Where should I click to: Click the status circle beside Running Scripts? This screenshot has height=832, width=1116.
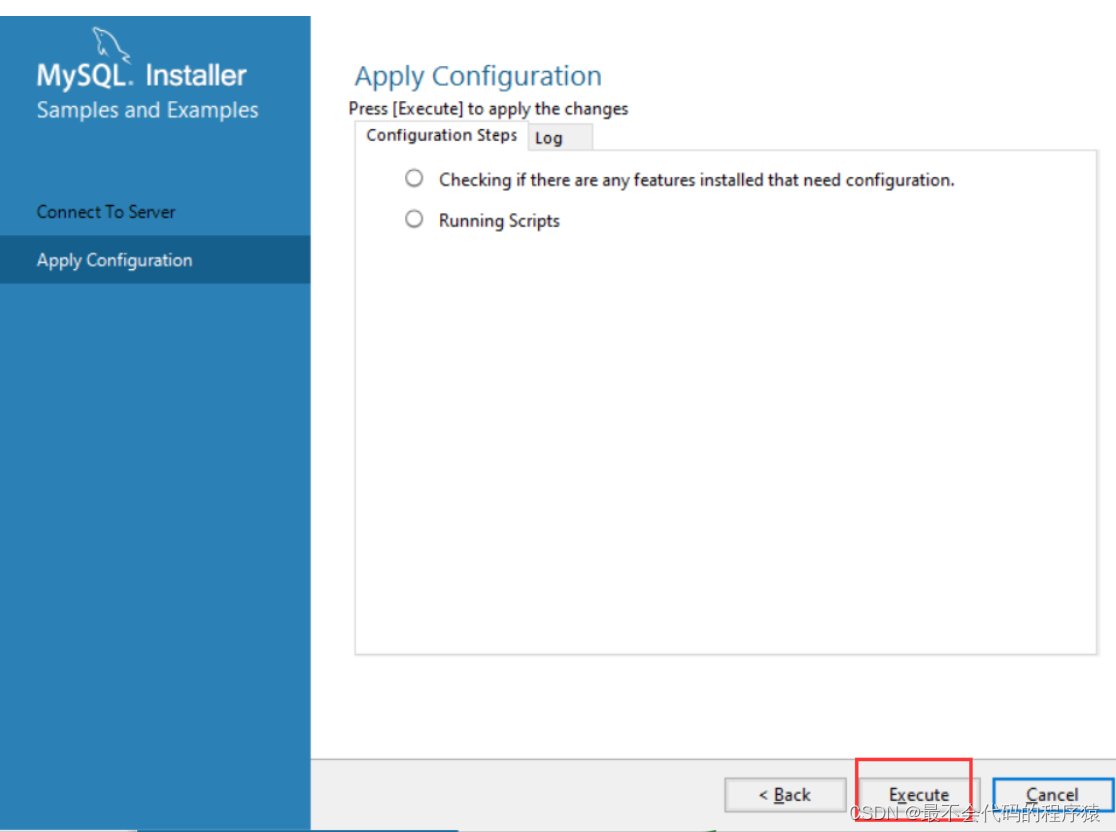click(414, 219)
